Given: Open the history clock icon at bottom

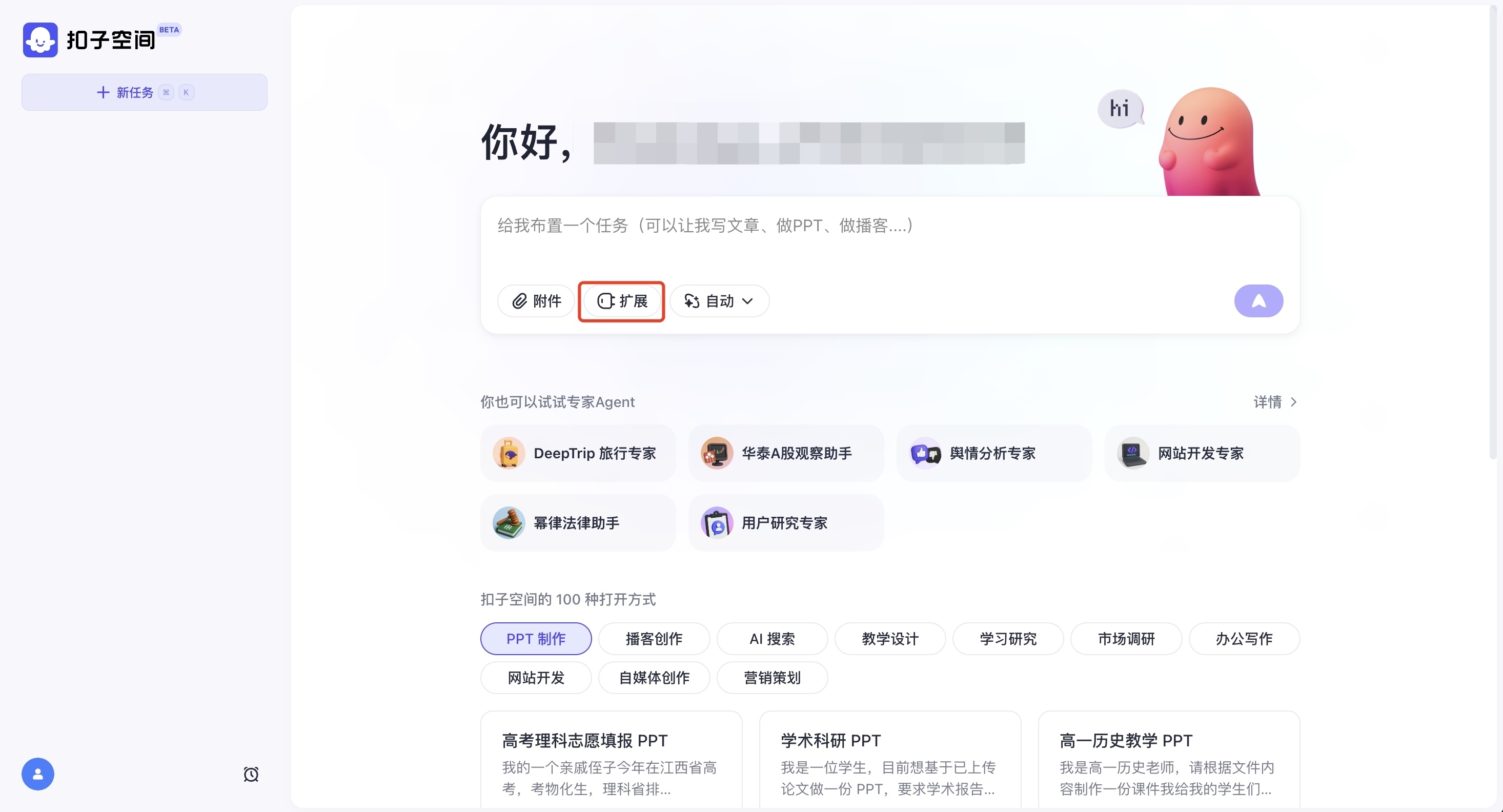Looking at the screenshot, I should point(251,774).
